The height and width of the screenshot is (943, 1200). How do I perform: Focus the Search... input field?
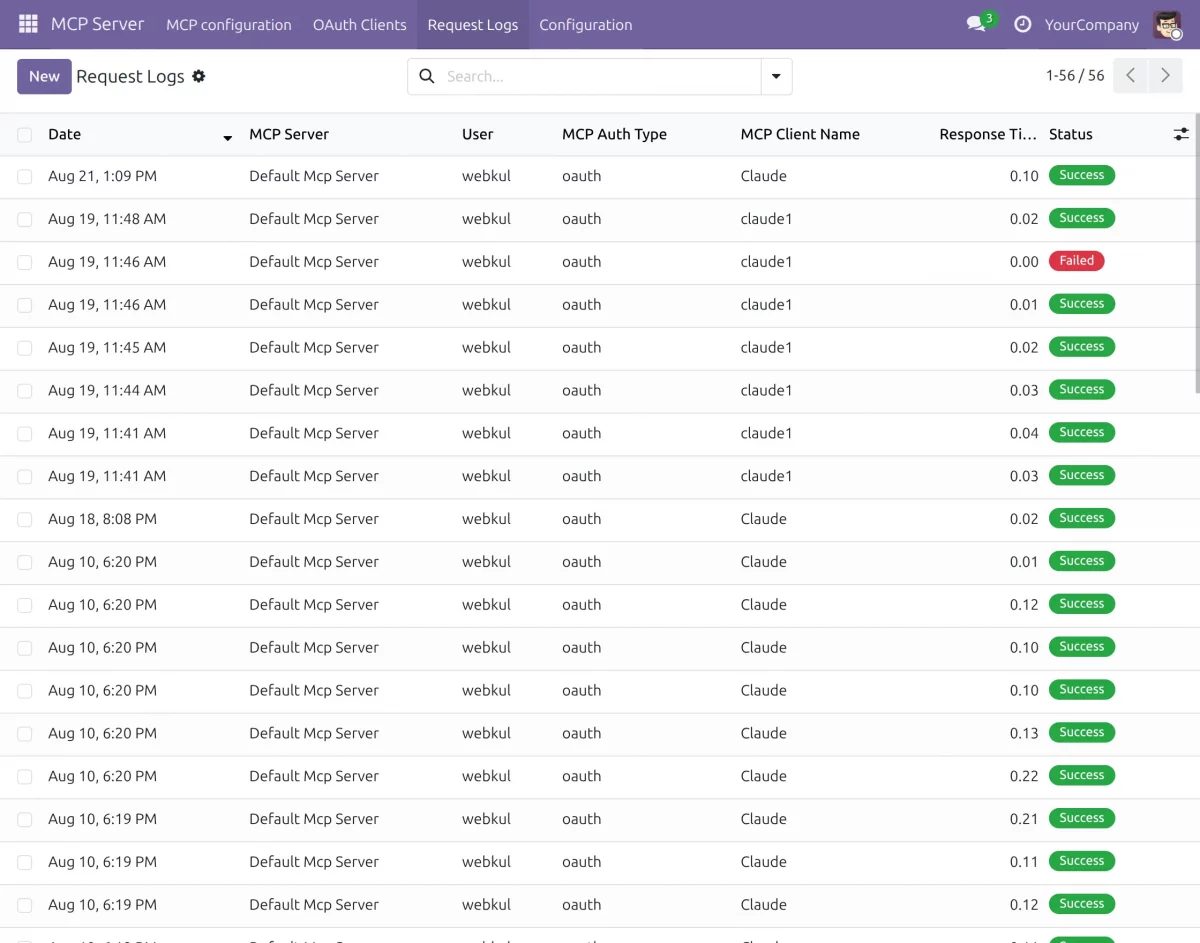coord(600,76)
